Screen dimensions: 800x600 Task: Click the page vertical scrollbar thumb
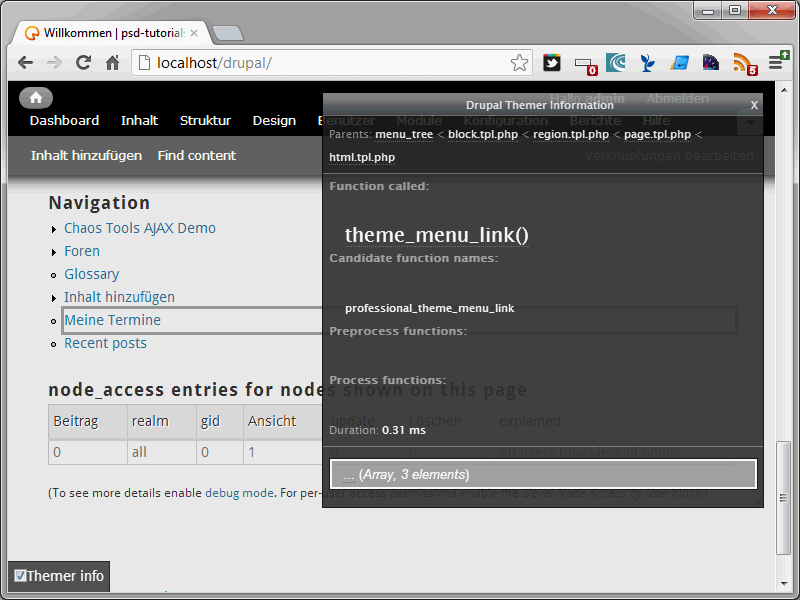(783, 497)
